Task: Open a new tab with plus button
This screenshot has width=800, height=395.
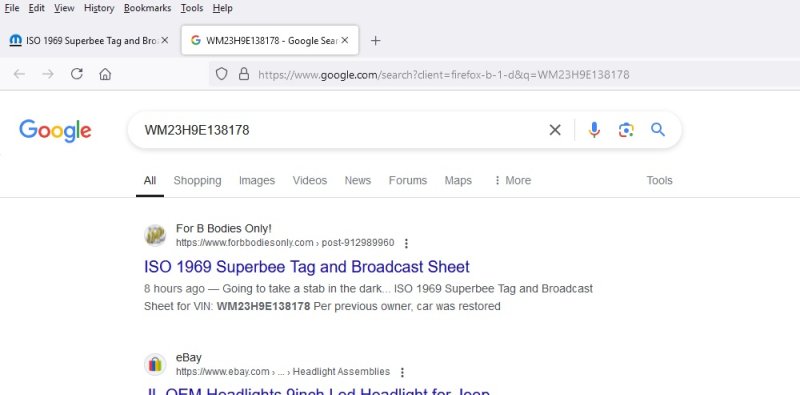Action: pyautogui.click(x=376, y=41)
